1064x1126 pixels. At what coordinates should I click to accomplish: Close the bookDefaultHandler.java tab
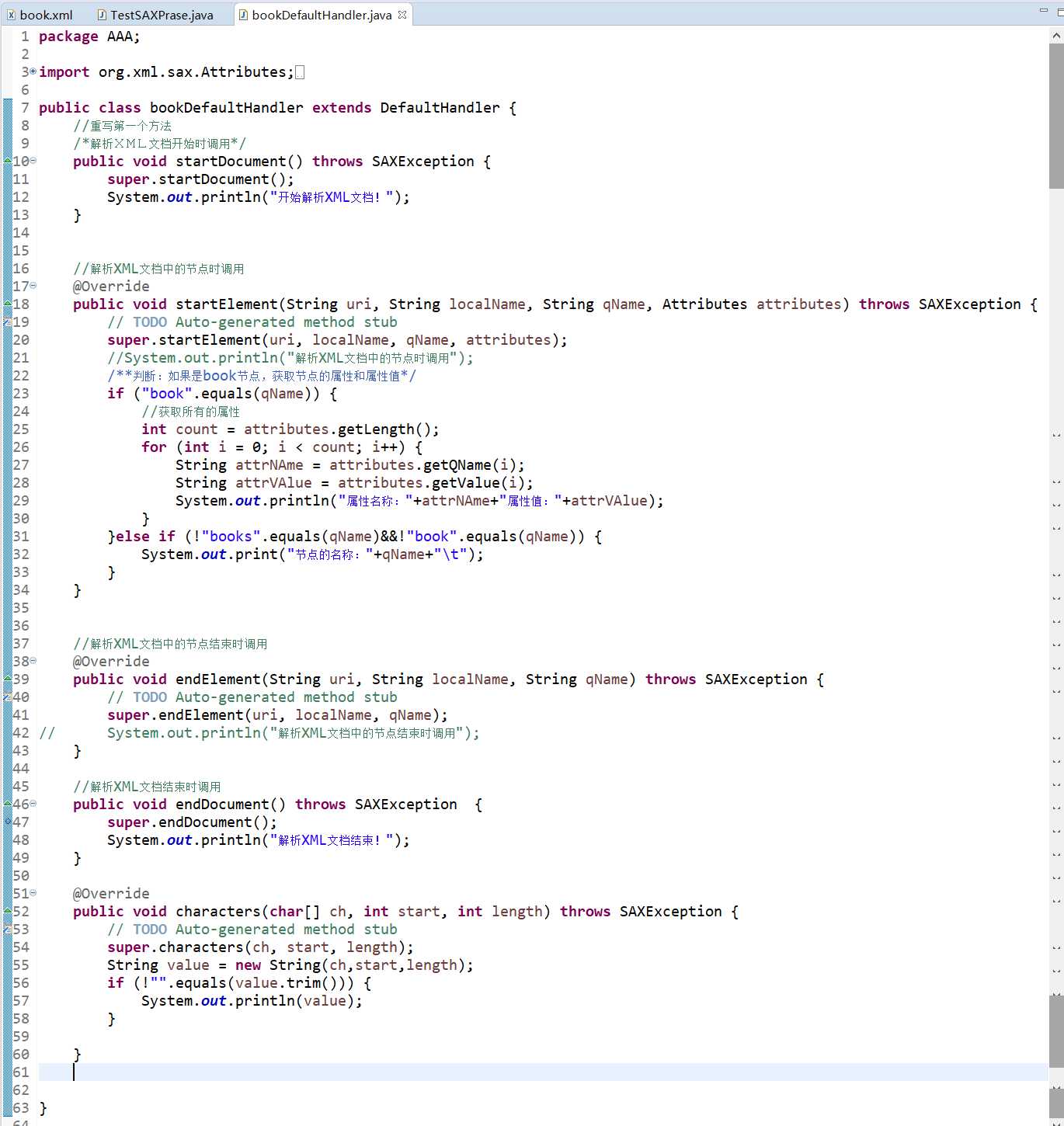402,14
